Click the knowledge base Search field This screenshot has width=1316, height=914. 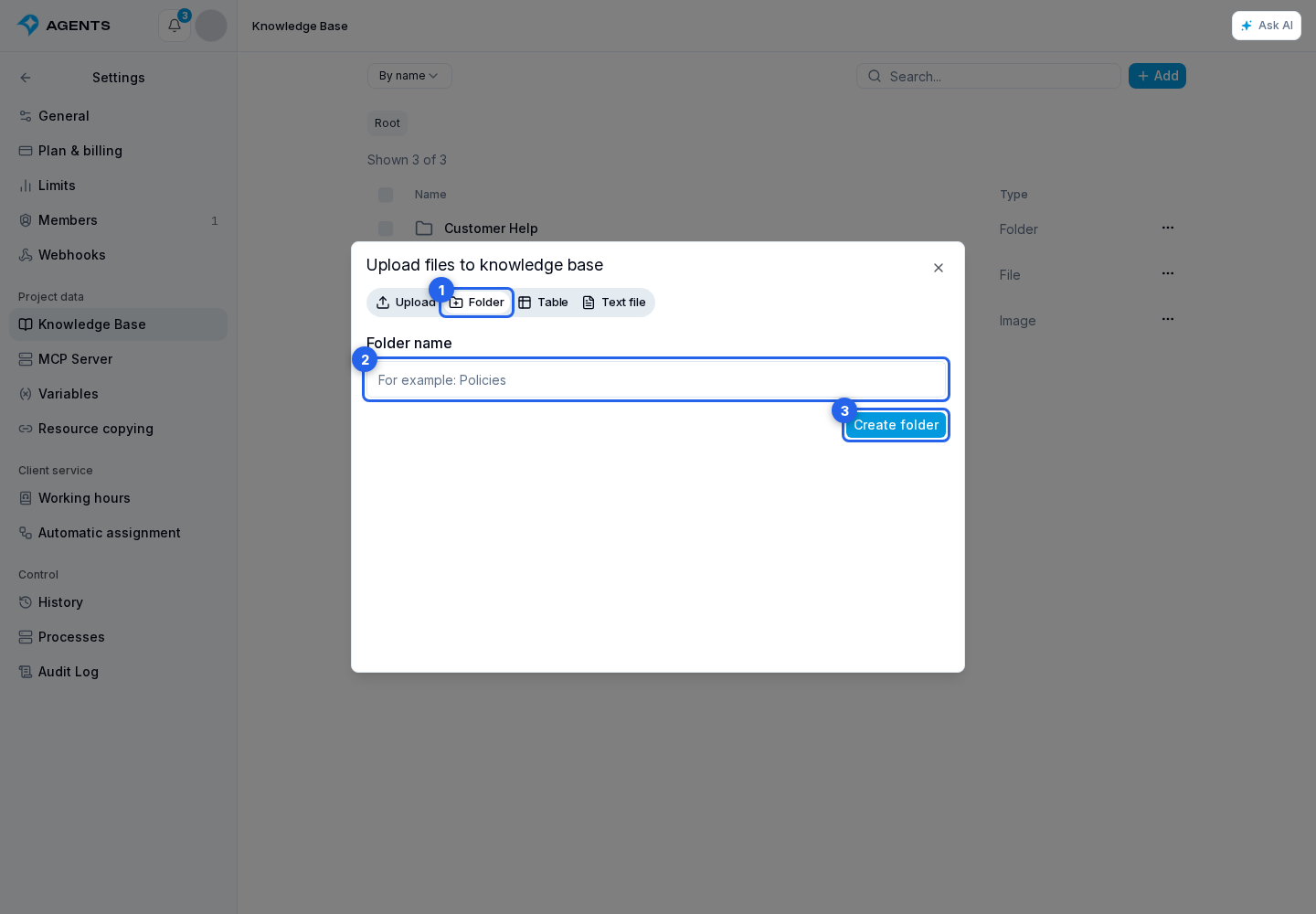[x=989, y=76]
